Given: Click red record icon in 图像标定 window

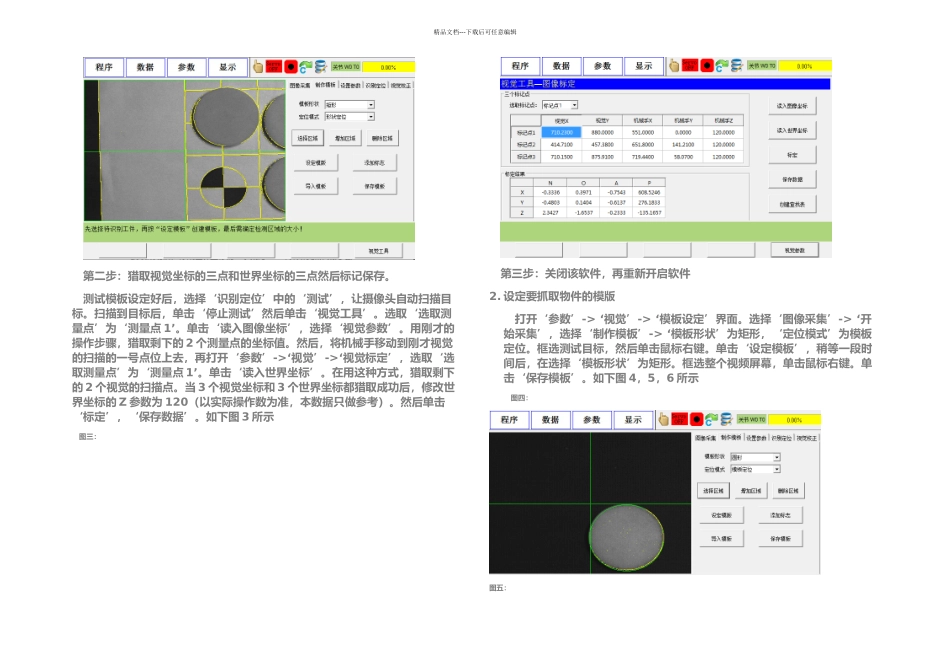Looking at the screenshot, I should [706, 65].
